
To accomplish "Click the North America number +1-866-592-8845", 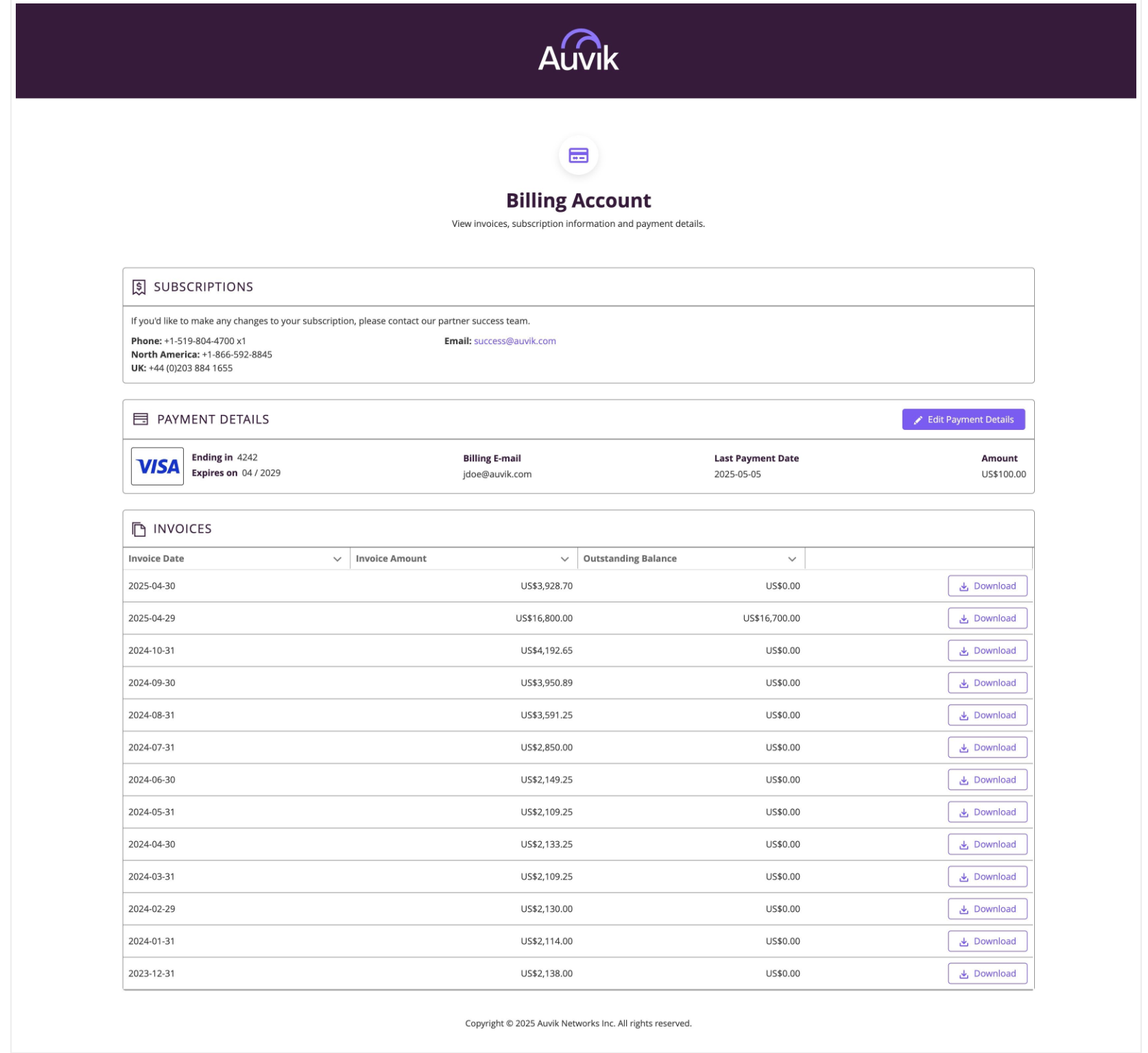I will coord(237,354).
